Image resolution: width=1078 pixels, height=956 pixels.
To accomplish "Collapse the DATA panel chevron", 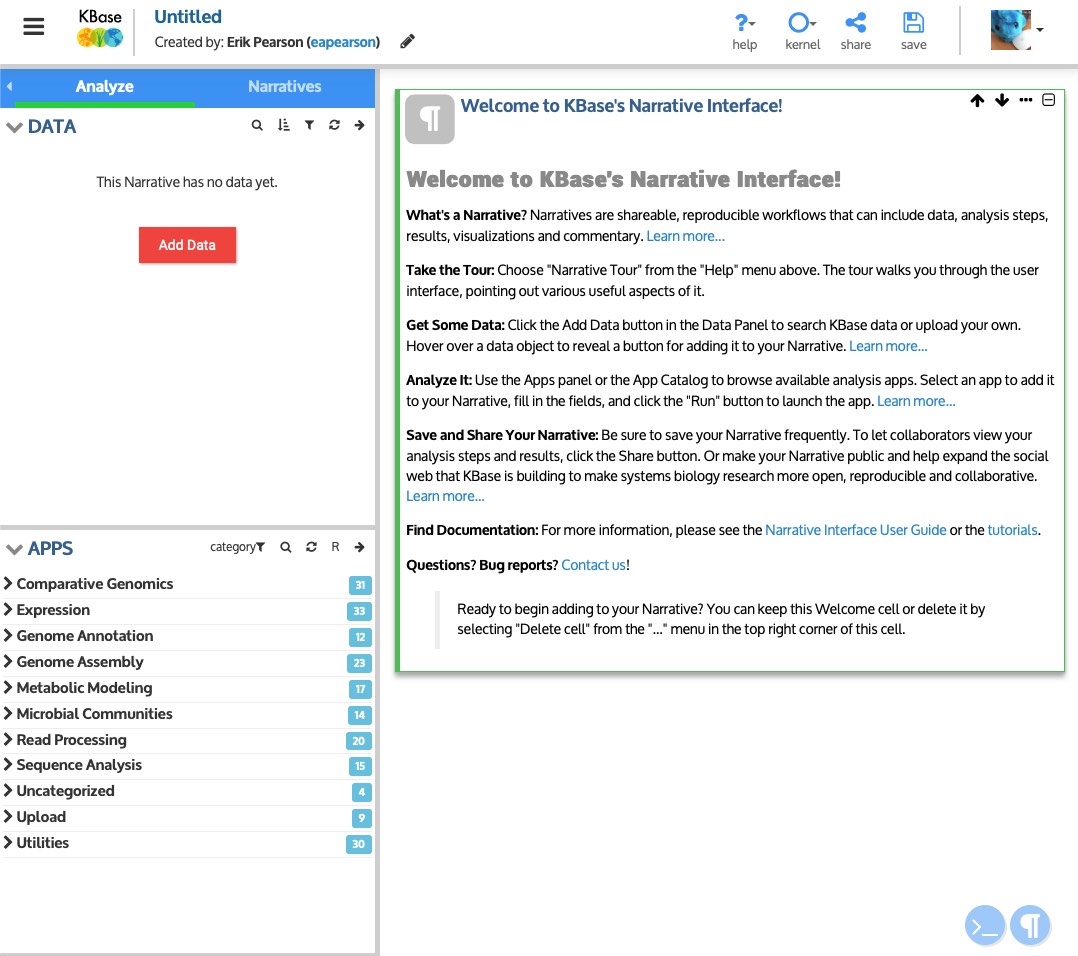I will (14, 127).
